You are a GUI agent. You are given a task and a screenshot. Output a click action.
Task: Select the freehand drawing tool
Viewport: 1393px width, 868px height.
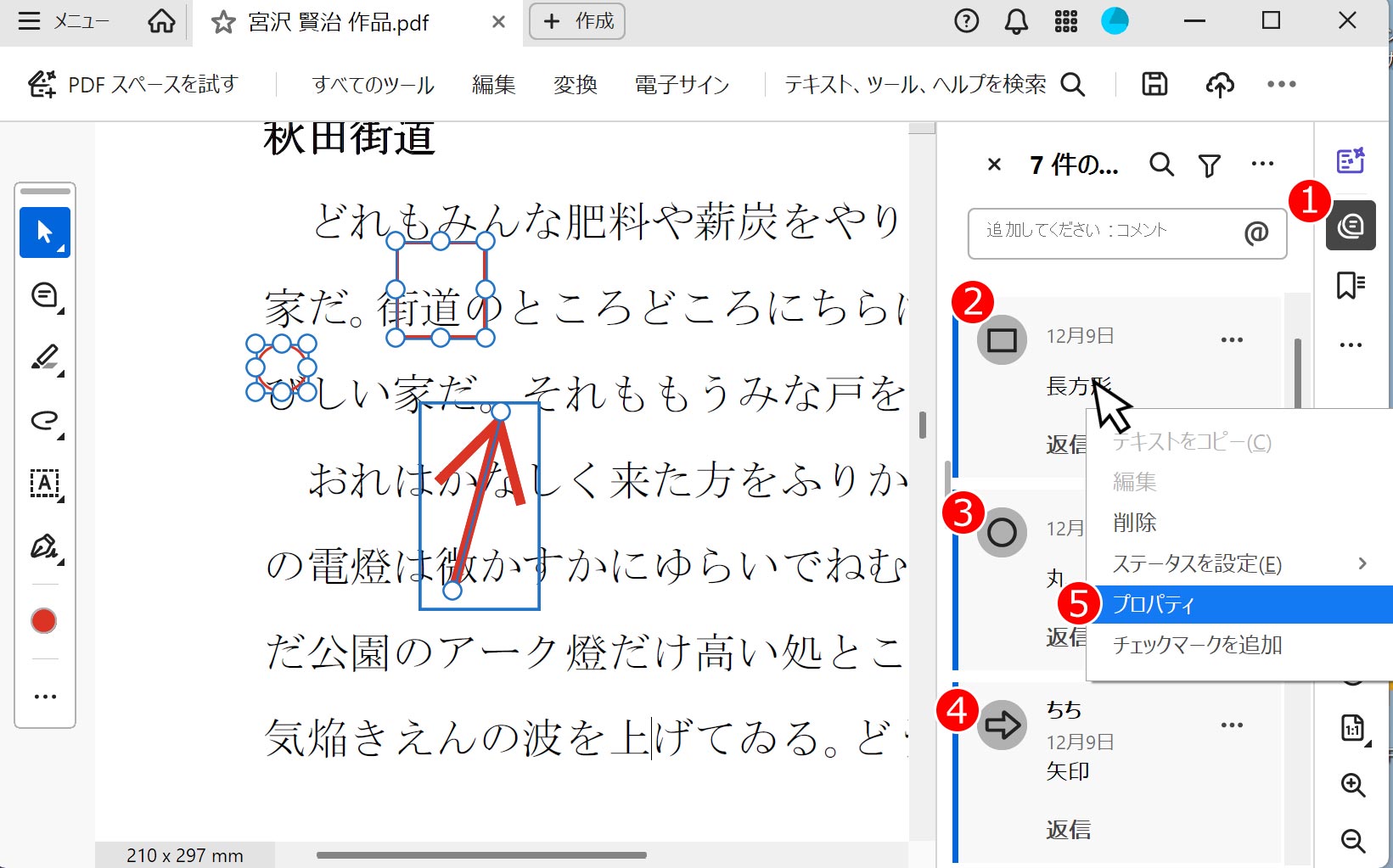(x=44, y=422)
